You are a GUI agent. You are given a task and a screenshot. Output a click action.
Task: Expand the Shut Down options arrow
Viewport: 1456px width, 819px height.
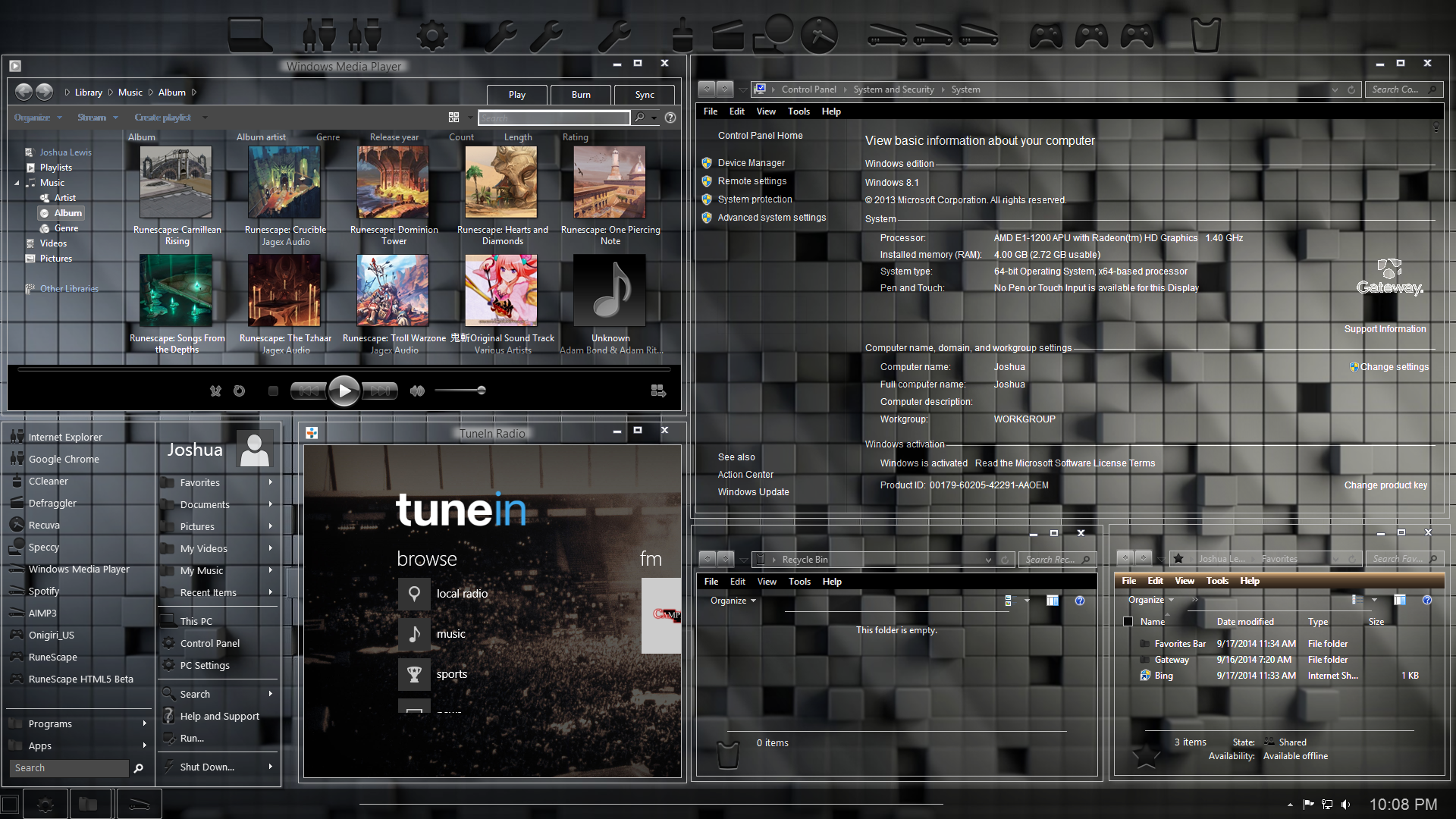(x=270, y=767)
